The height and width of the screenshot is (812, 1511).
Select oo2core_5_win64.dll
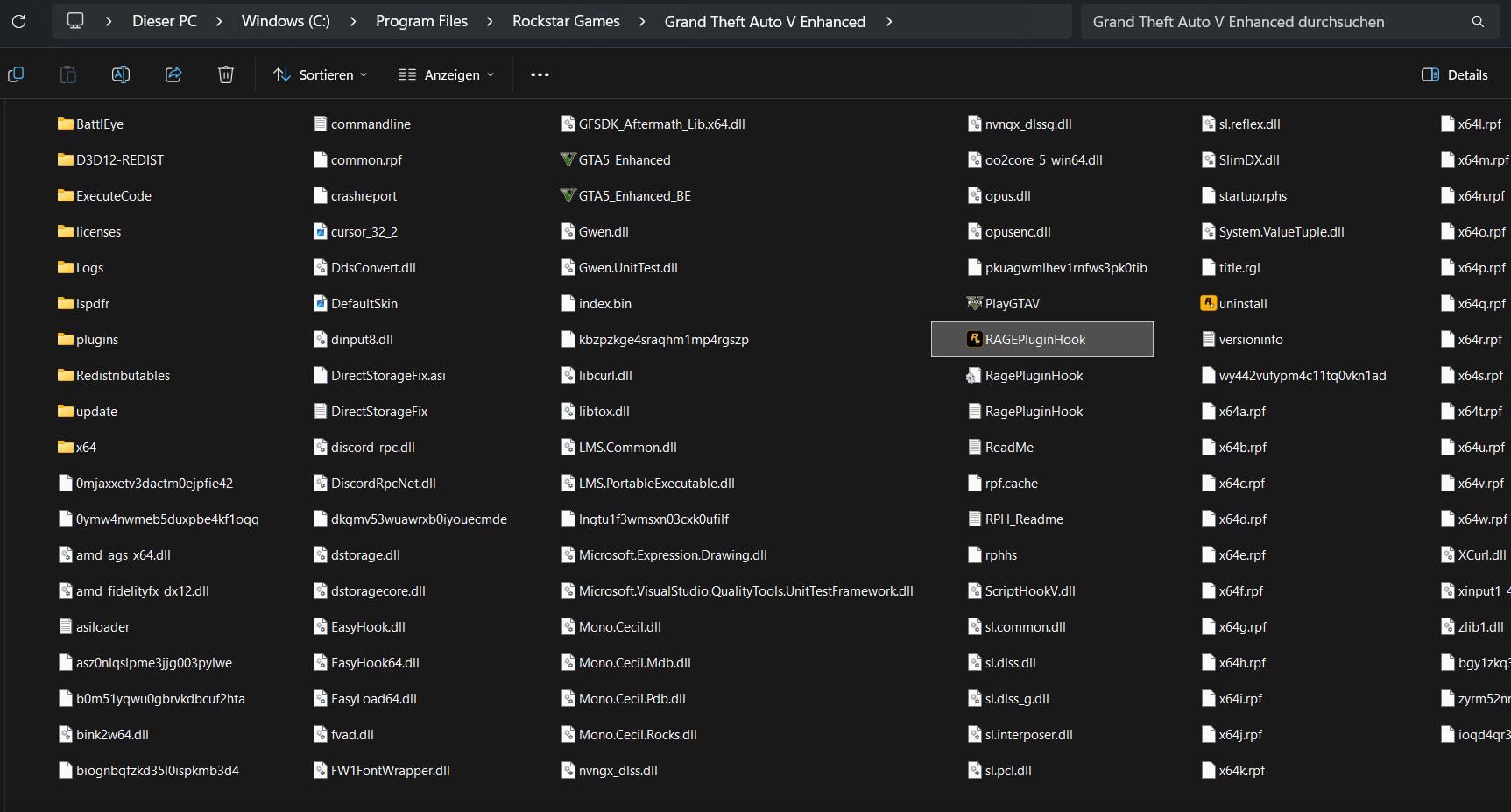[x=1034, y=159]
